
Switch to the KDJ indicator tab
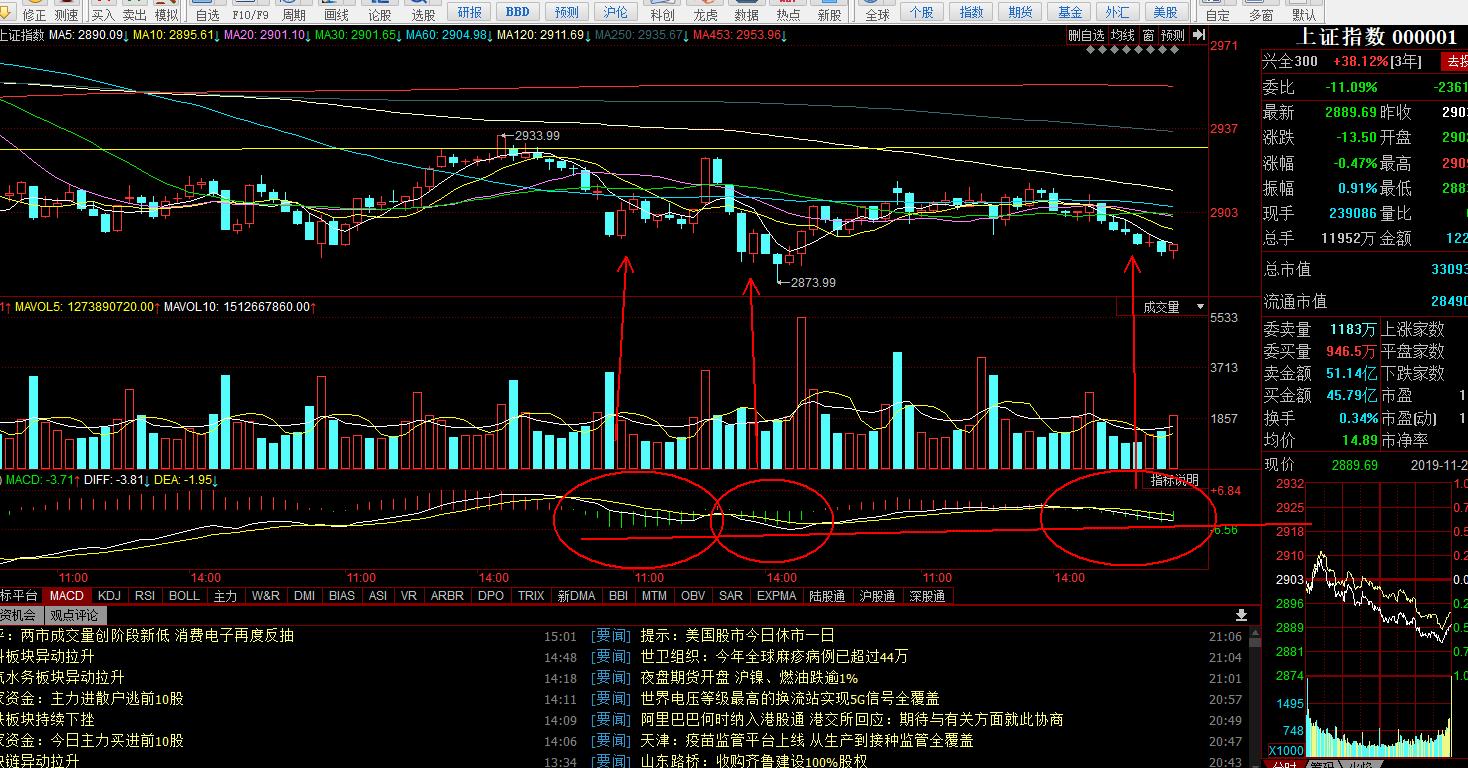tap(108, 596)
